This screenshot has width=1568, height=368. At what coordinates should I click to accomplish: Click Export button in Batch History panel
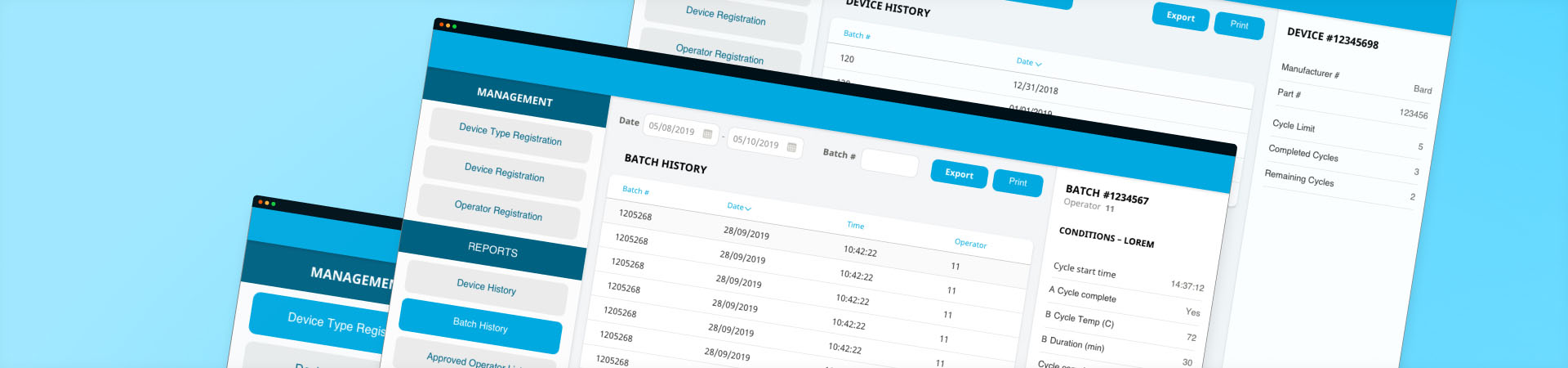tap(959, 173)
